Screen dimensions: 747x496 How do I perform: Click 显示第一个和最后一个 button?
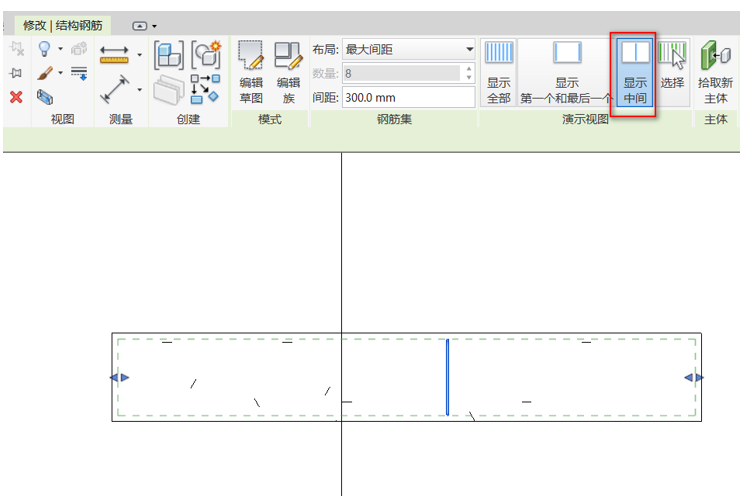[566, 72]
